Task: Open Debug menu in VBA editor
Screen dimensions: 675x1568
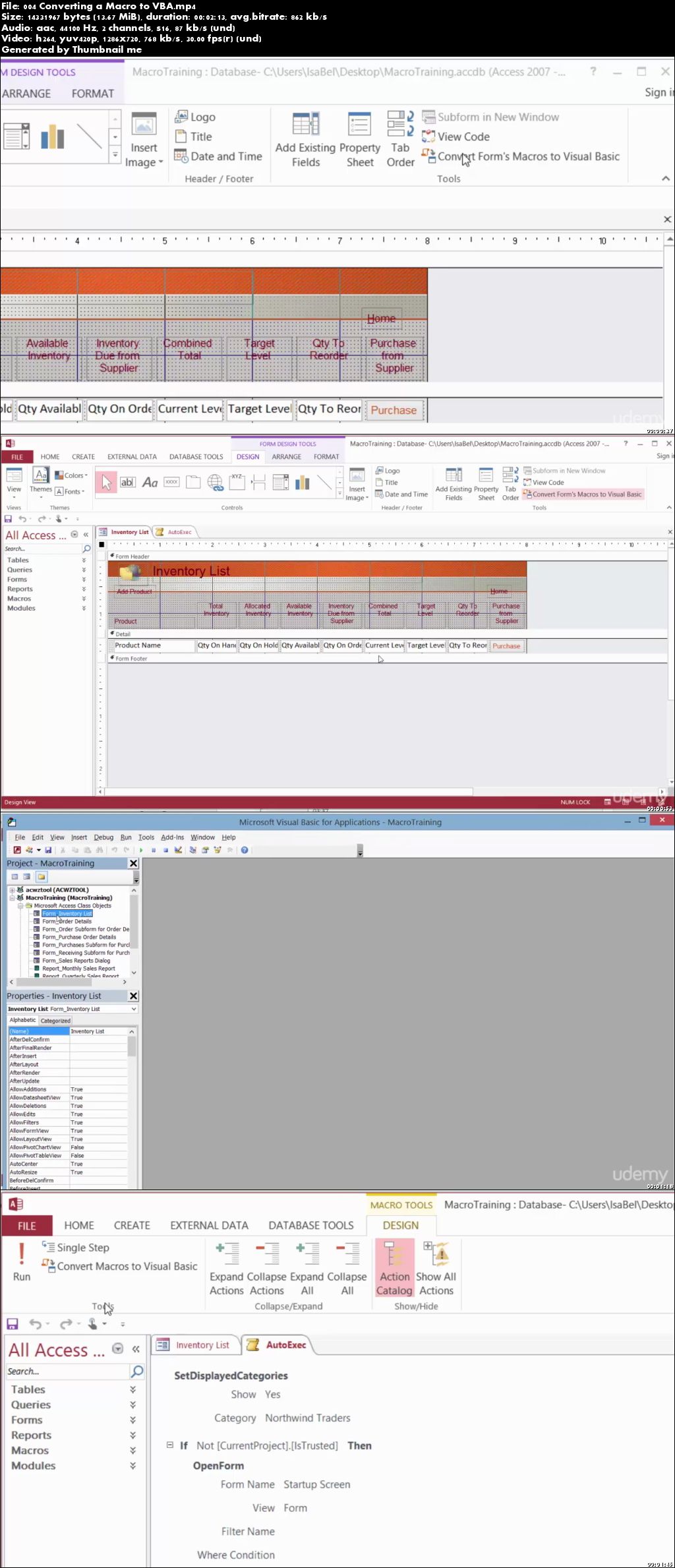Action: [103, 837]
